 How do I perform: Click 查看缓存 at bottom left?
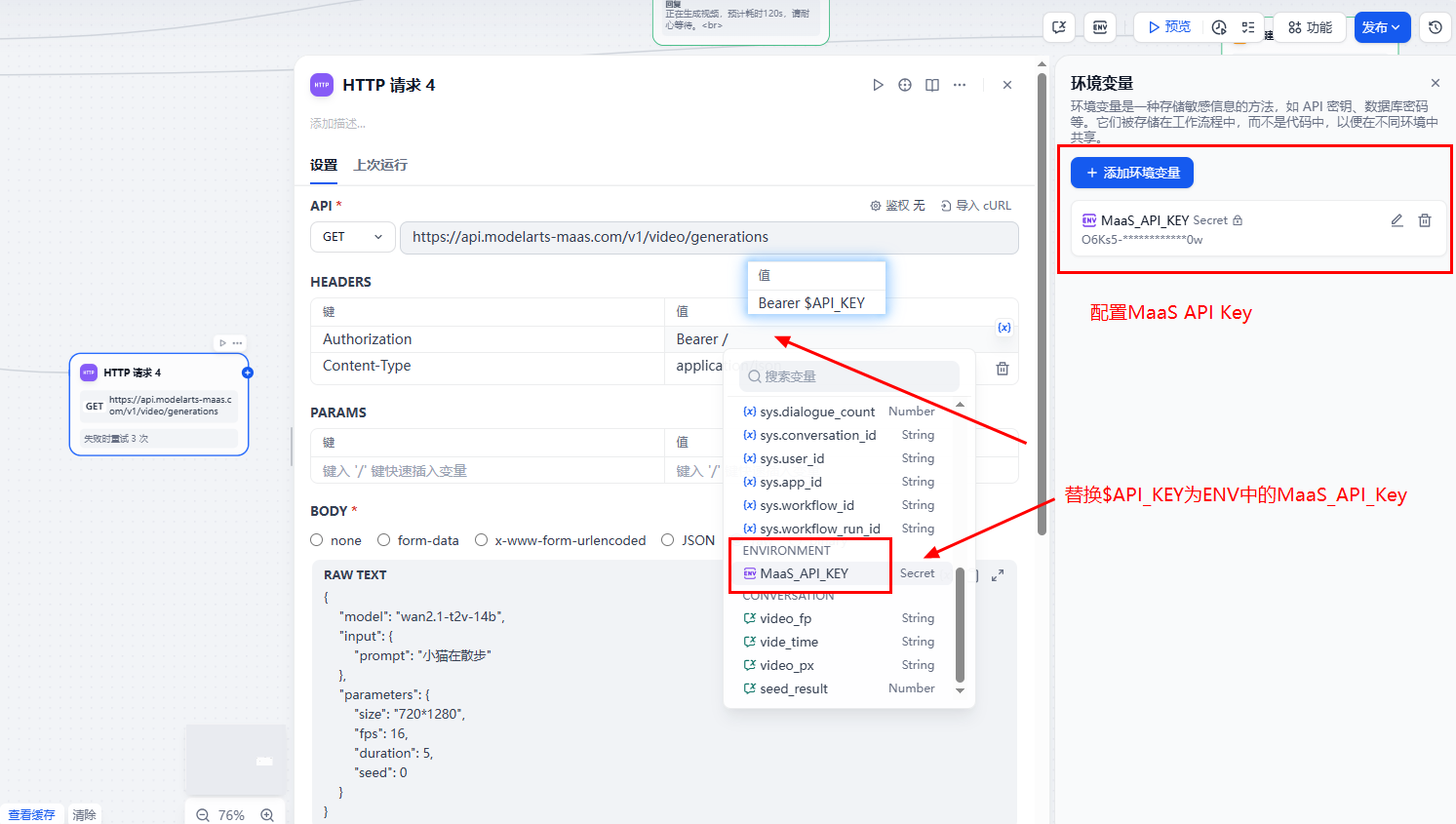coord(31,815)
